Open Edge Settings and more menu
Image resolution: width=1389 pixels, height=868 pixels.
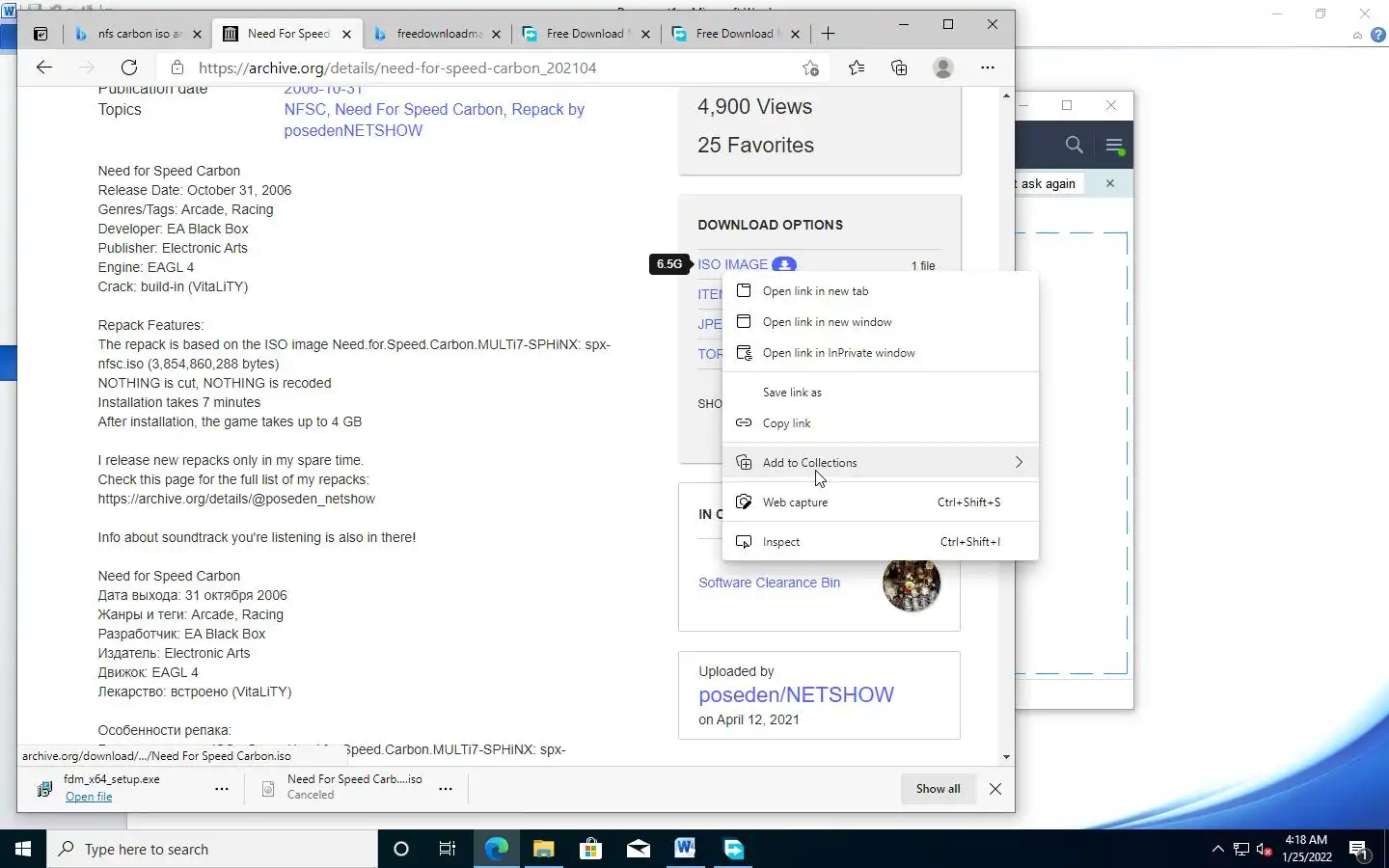987,68
